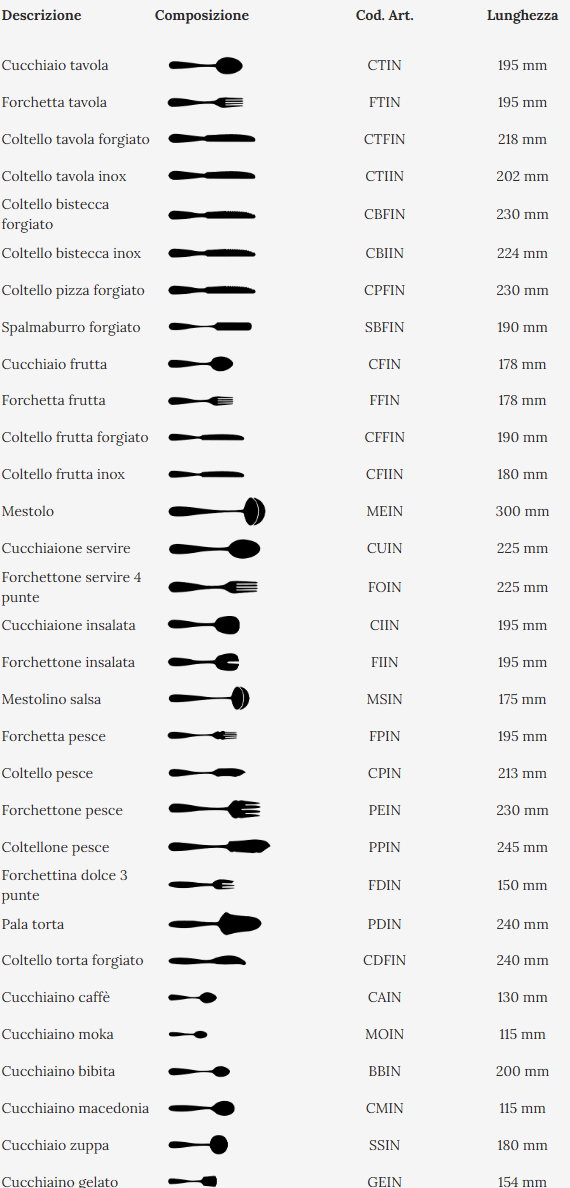Screen dimensions: 570x1188
Task: Click the Cucchiaio tavola spoon silhouette
Action: [205, 66]
